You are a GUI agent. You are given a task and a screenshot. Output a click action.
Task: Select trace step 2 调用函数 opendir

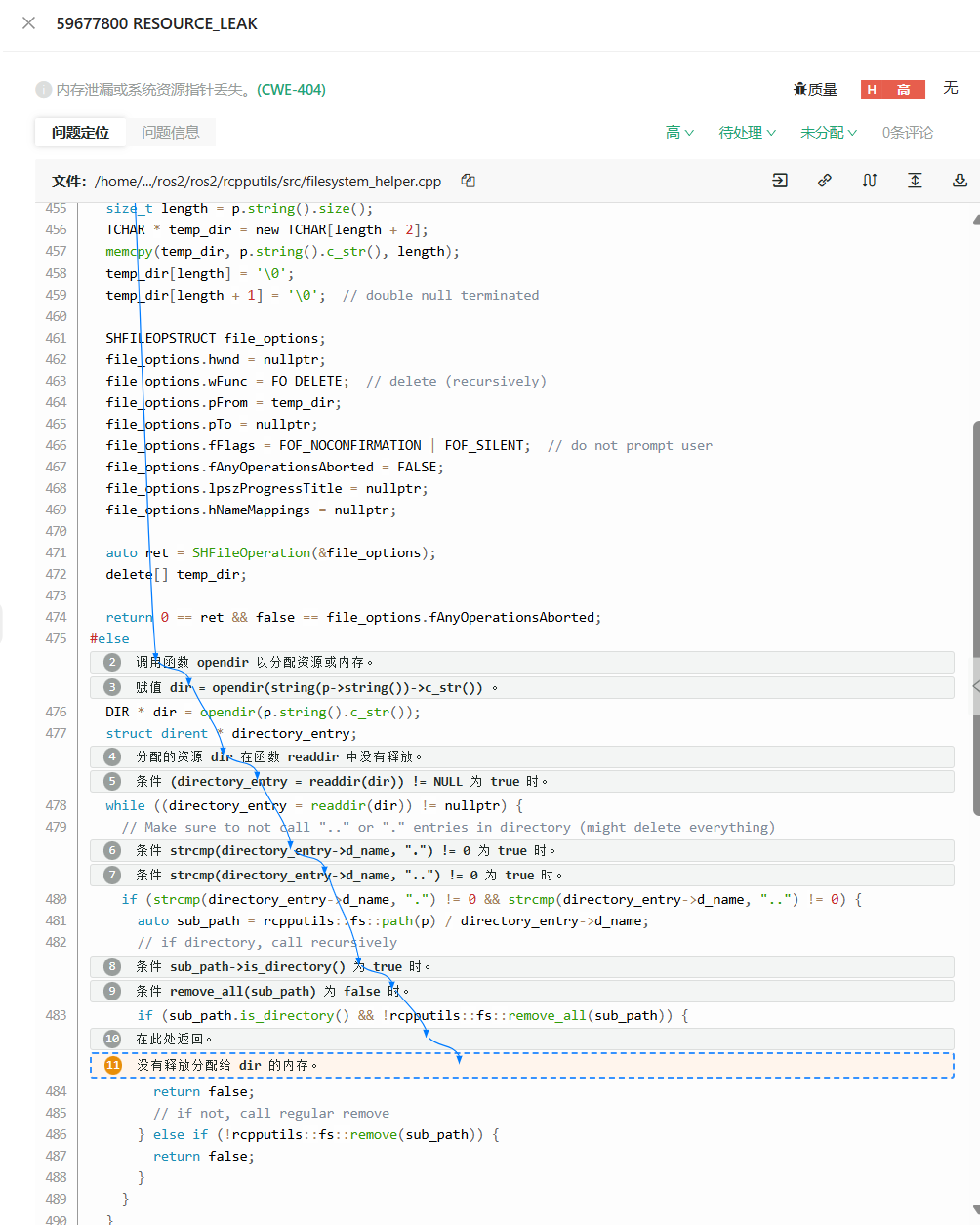coord(522,662)
